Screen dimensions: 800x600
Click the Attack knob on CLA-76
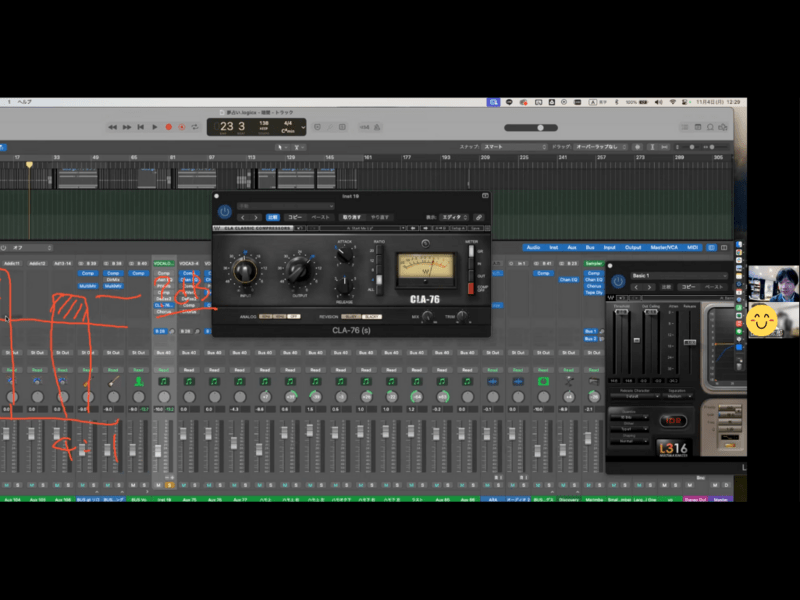345,254
